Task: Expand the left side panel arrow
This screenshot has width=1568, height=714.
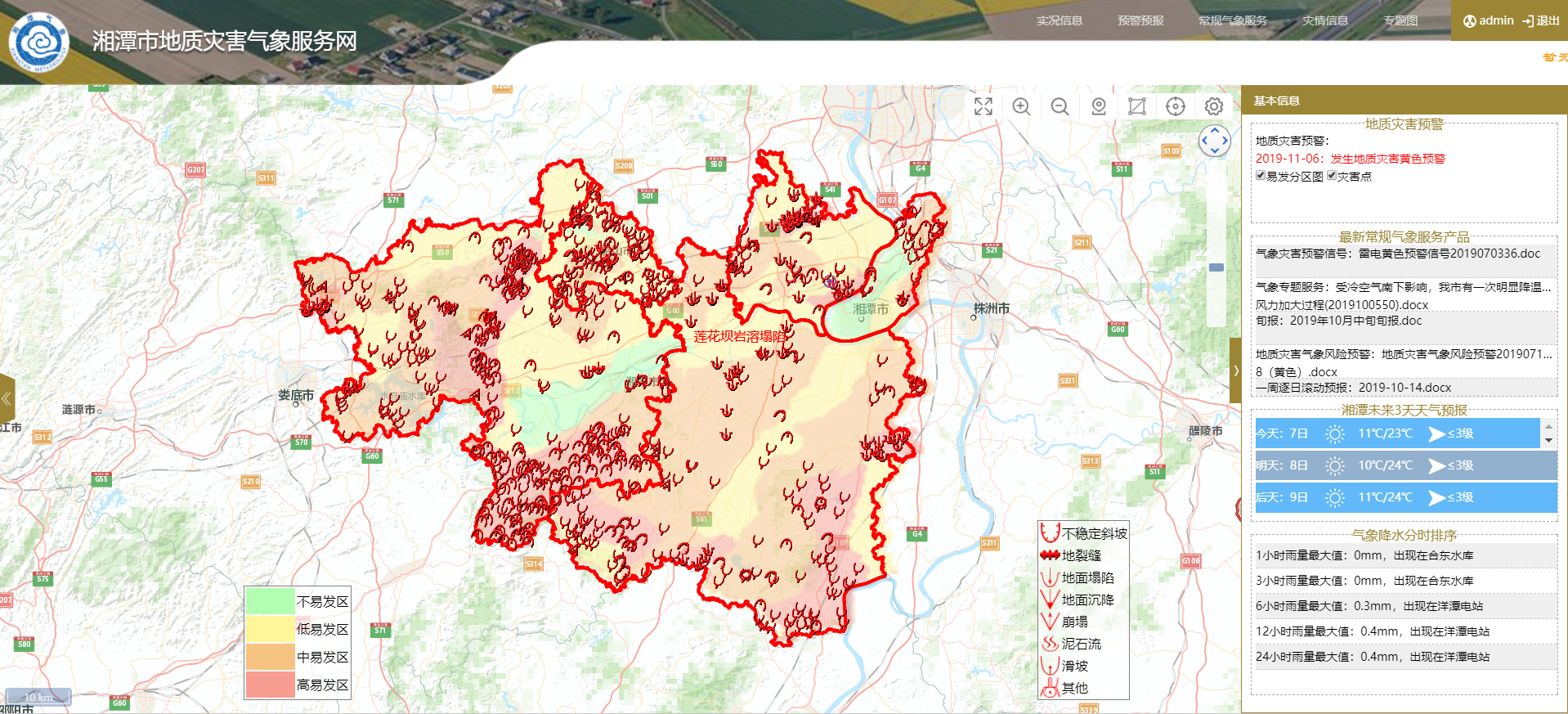Action: [7, 398]
